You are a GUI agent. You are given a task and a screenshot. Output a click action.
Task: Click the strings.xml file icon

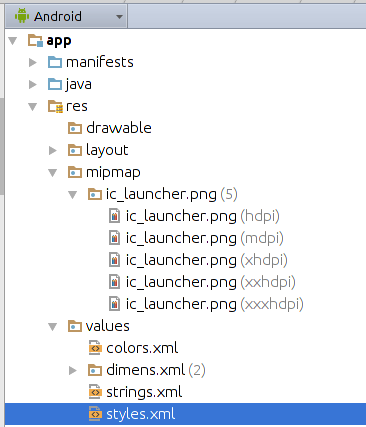[x=95, y=392]
